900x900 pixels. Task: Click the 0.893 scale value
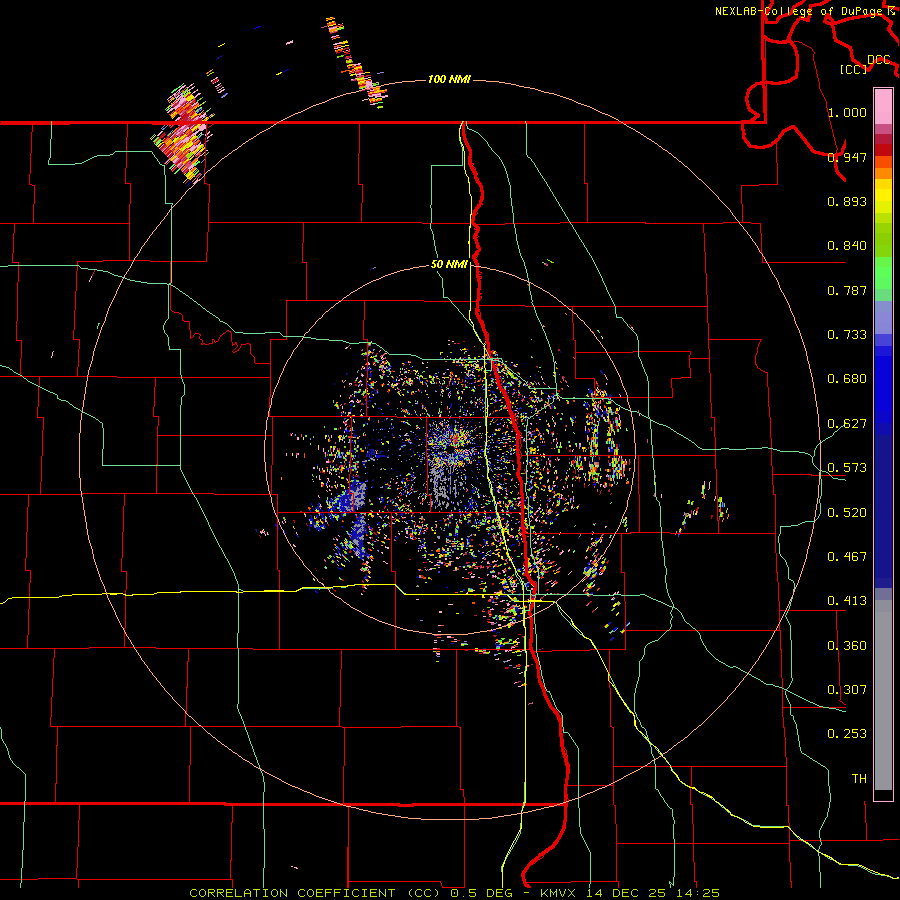847,201
